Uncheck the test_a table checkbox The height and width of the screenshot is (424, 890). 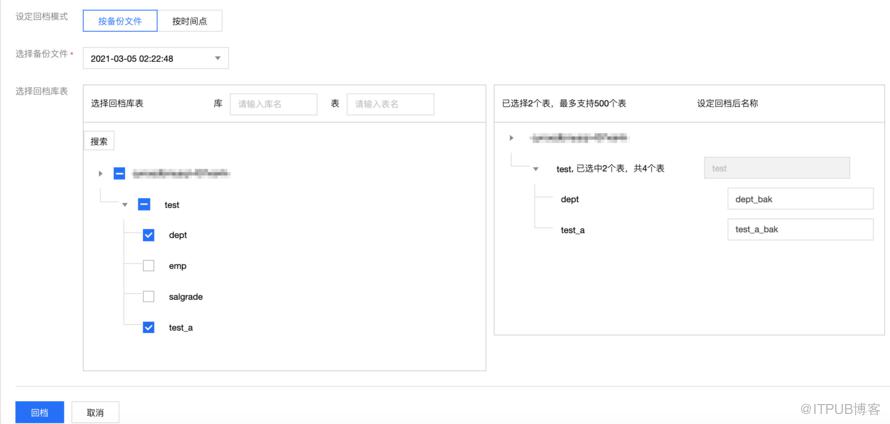[x=148, y=327]
